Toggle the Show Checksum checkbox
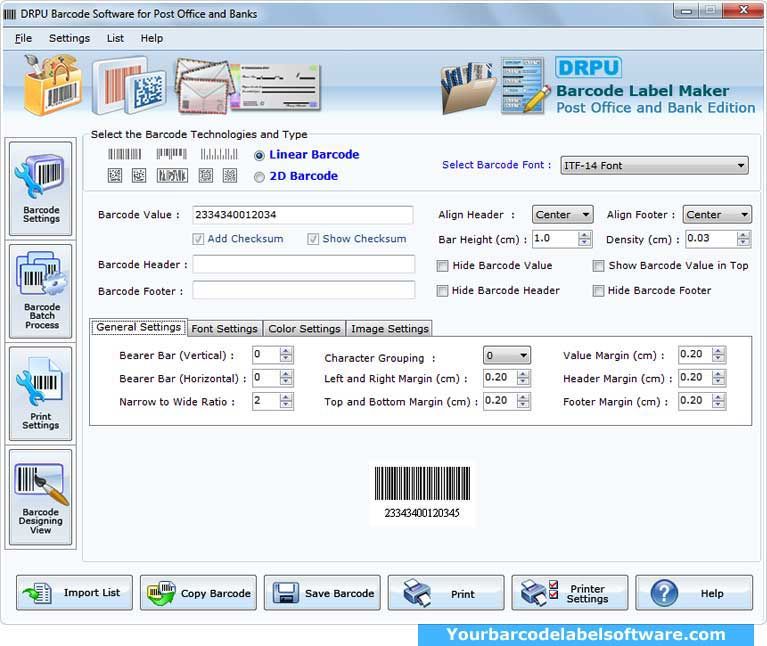The width and height of the screenshot is (767, 646). click(x=313, y=239)
